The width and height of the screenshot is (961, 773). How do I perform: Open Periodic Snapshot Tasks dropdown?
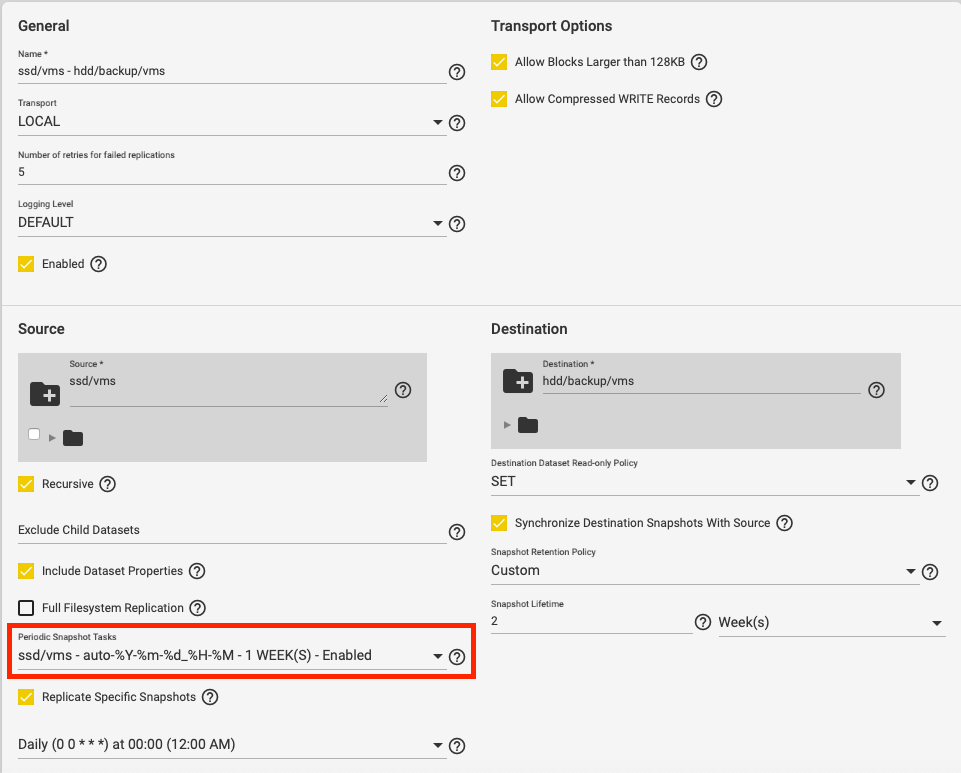pos(231,656)
